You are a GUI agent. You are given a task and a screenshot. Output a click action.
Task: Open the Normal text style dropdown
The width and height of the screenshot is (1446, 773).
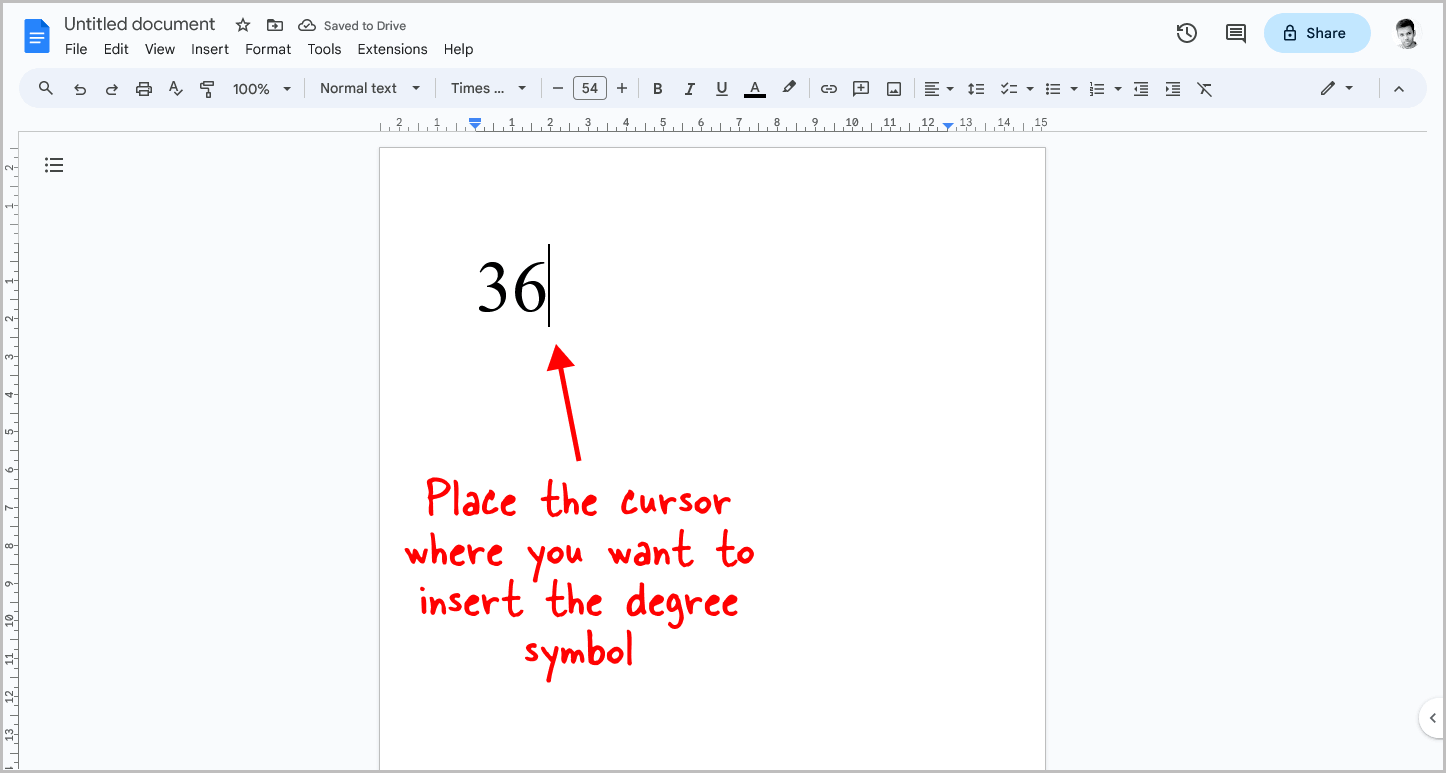(368, 88)
